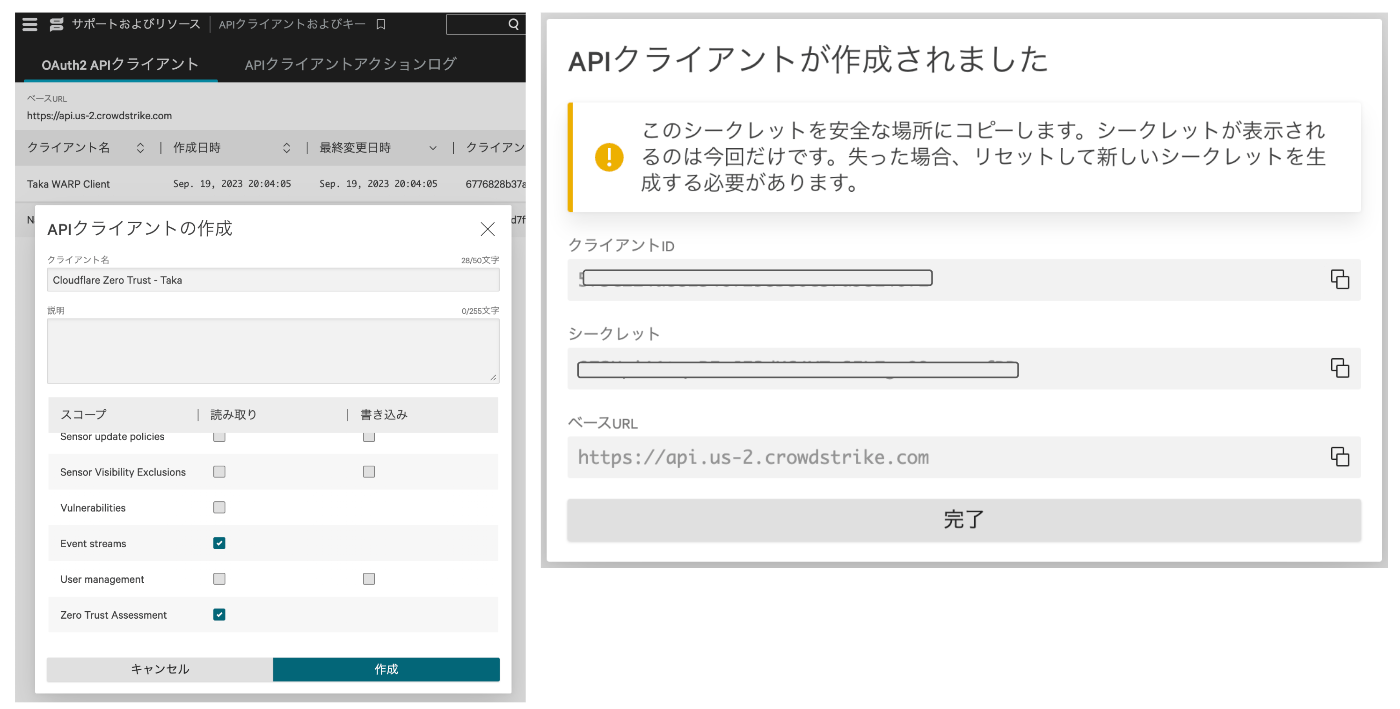Edit the client name field
Viewport: 1400px width, 709px height.
click(x=273, y=280)
